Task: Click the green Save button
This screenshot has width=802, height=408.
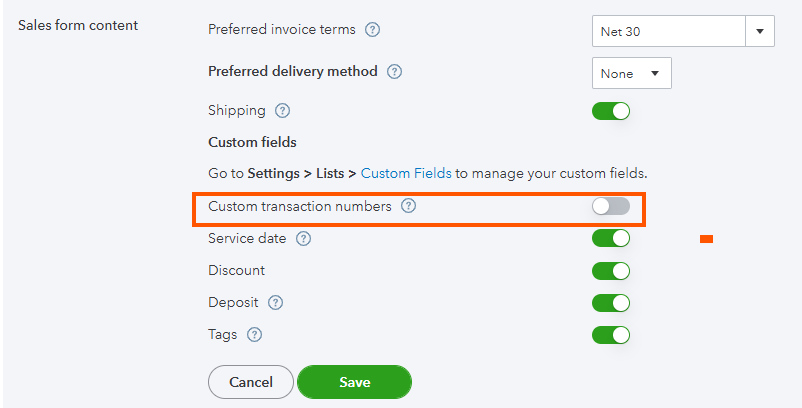Action: [354, 382]
